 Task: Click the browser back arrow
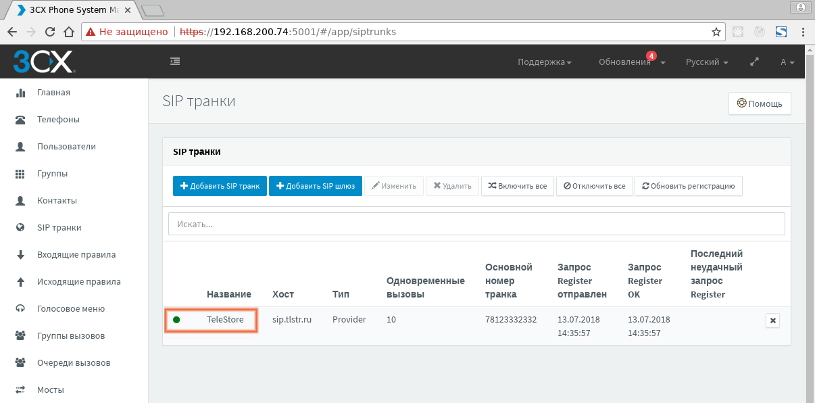(12, 32)
